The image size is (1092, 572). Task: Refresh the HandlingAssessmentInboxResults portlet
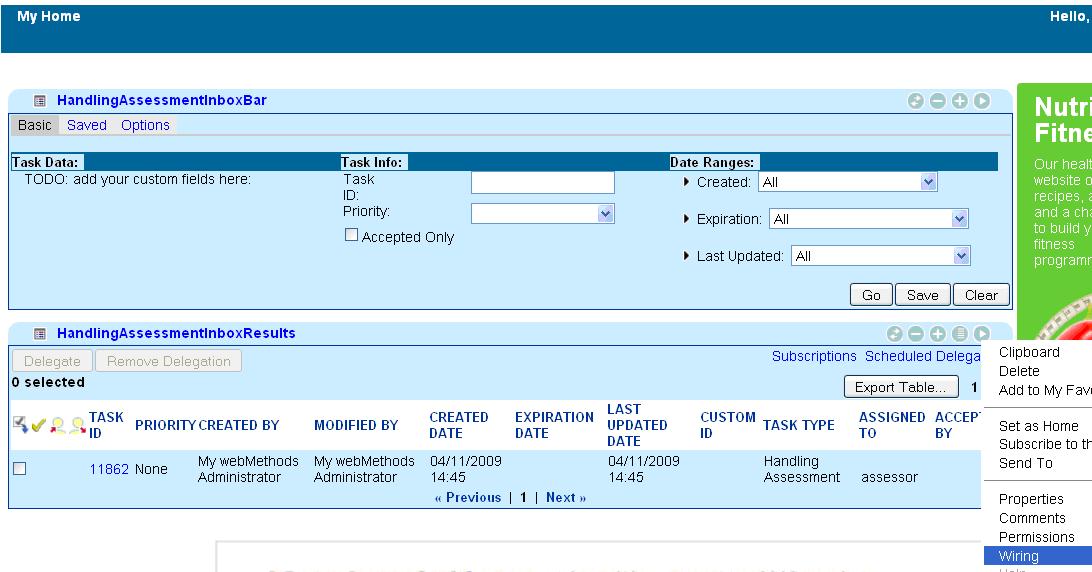coord(894,334)
